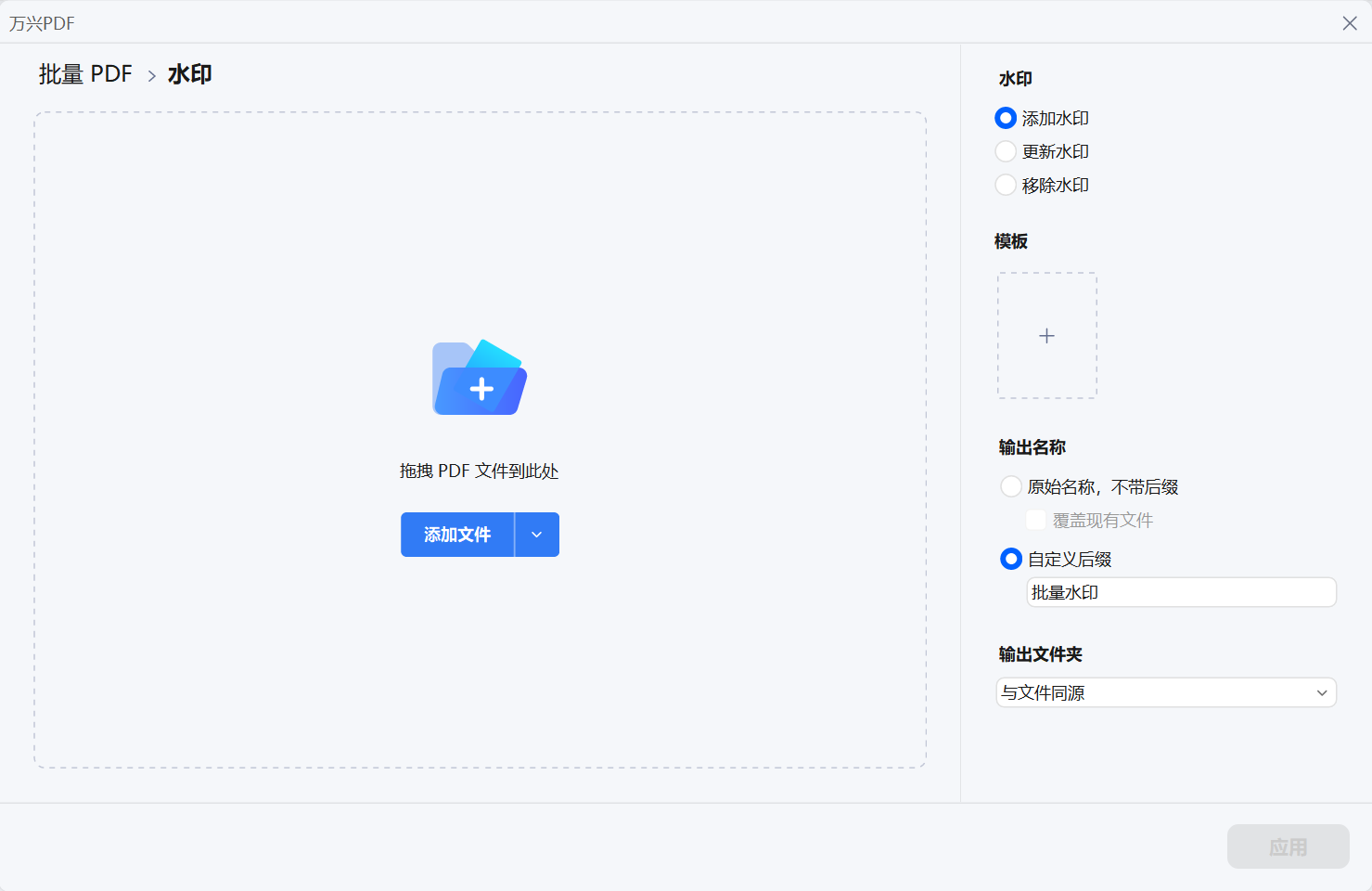The image size is (1372, 891).
Task: Click the 万兴PDF title bar label
Action: [x=43, y=22]
